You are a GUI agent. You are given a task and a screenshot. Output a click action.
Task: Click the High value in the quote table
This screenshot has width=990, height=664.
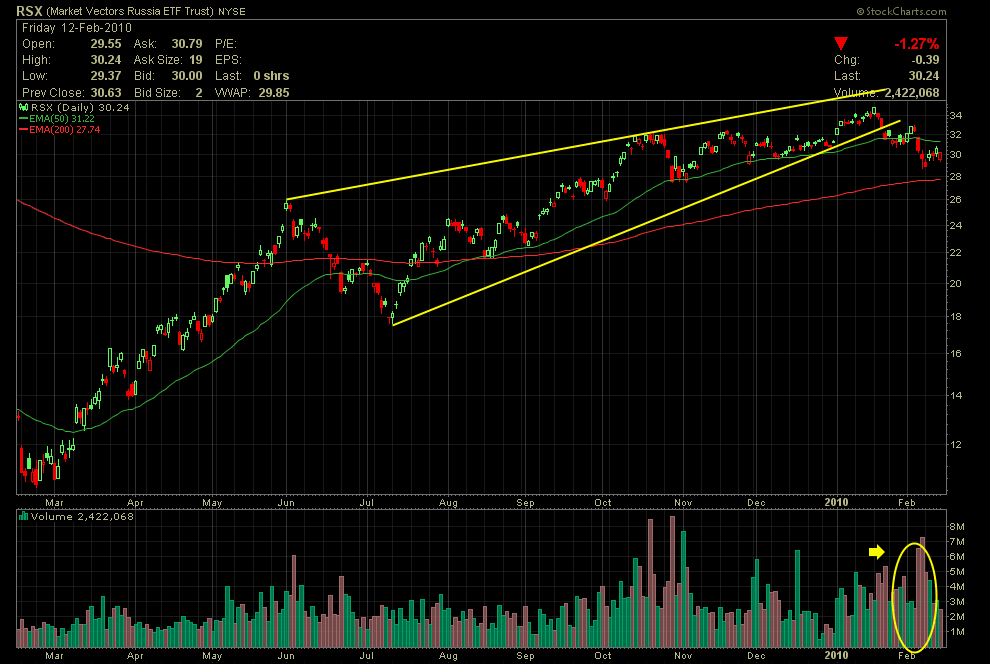[x=106, y=60]
